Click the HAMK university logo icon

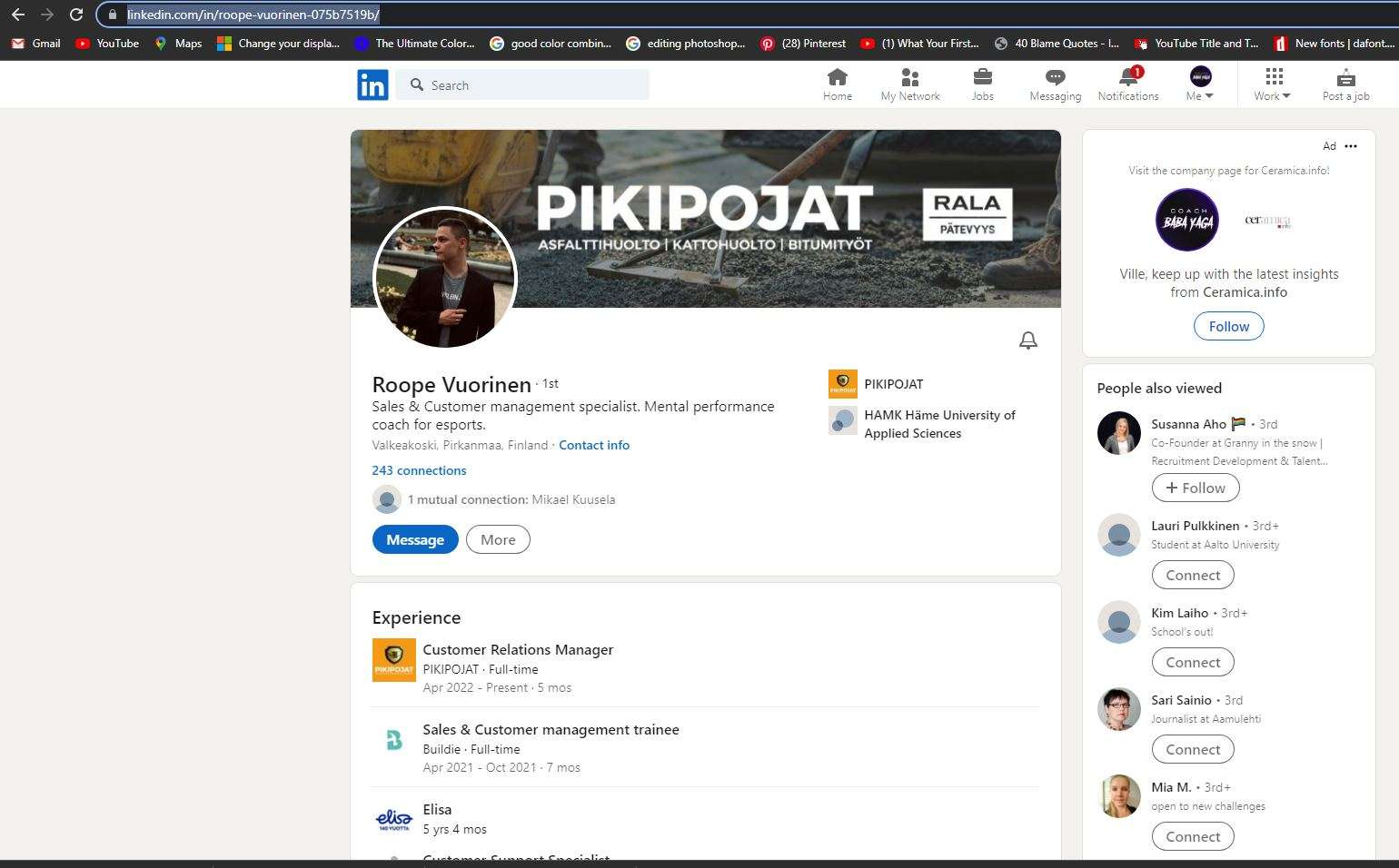(x=843, y=420)
